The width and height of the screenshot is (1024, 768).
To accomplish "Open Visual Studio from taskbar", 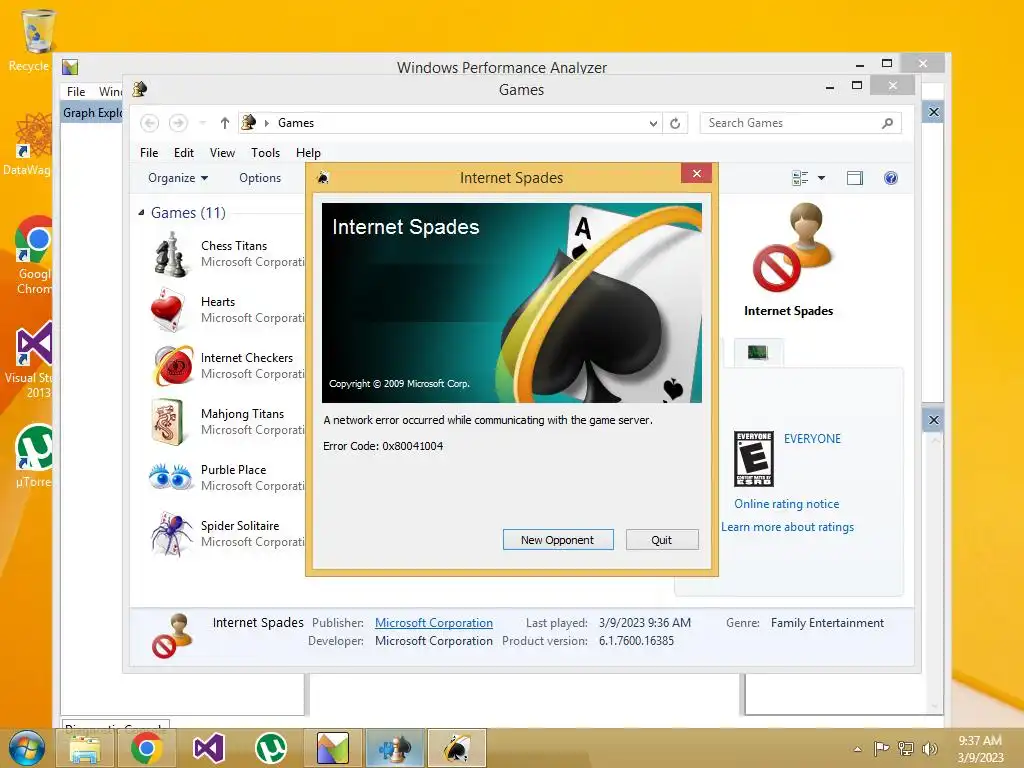I will (208, 748).
